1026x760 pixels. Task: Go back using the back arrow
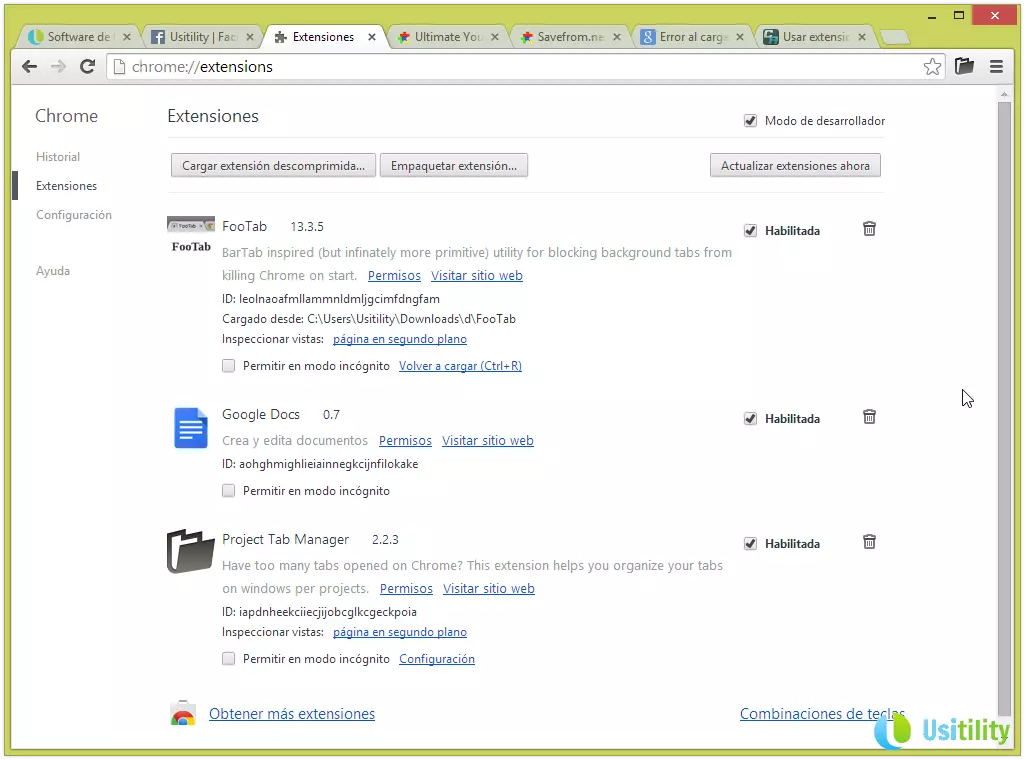tap(29, 67)
